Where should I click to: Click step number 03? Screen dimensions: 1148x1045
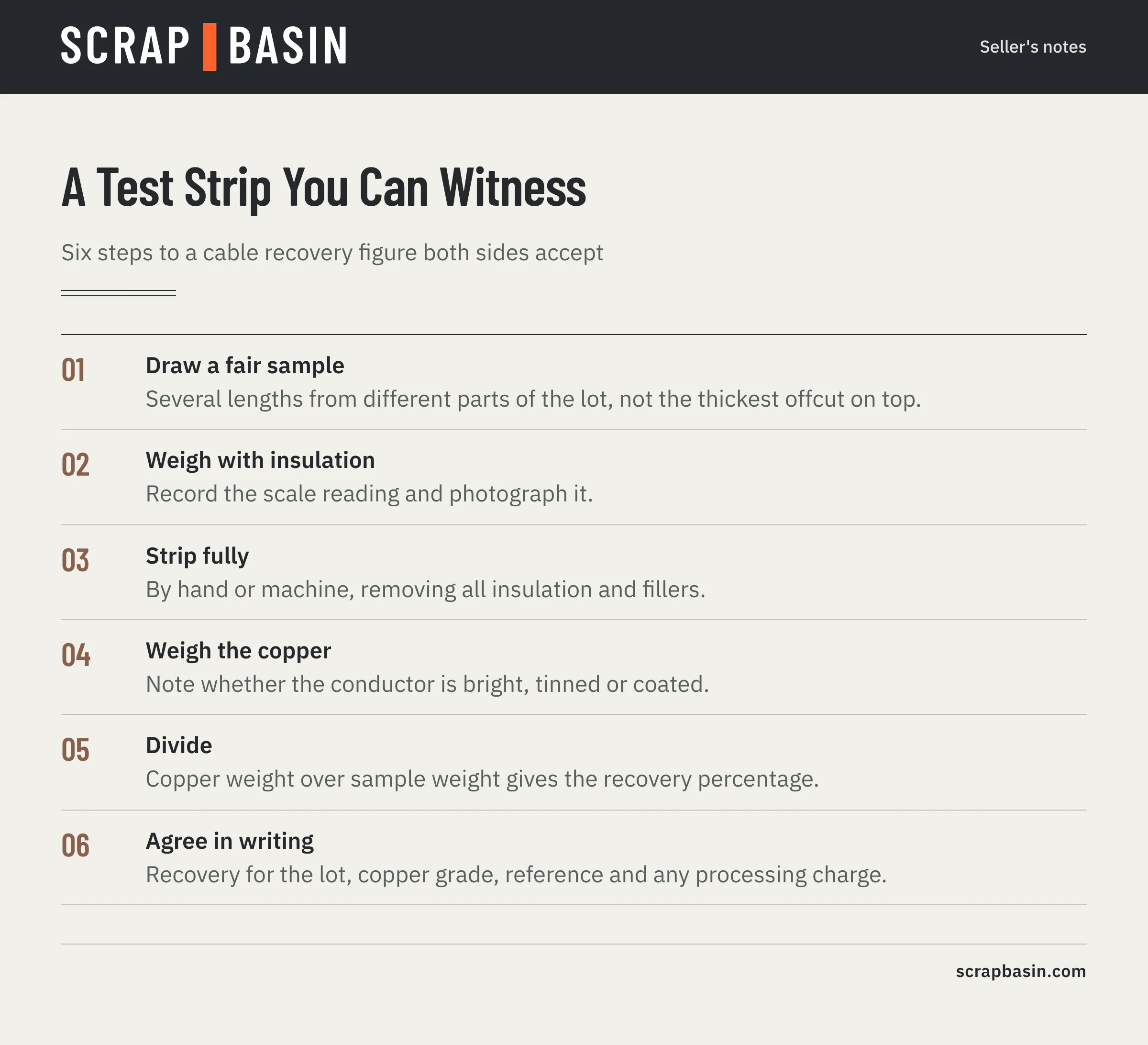click(x=75, y=560)
